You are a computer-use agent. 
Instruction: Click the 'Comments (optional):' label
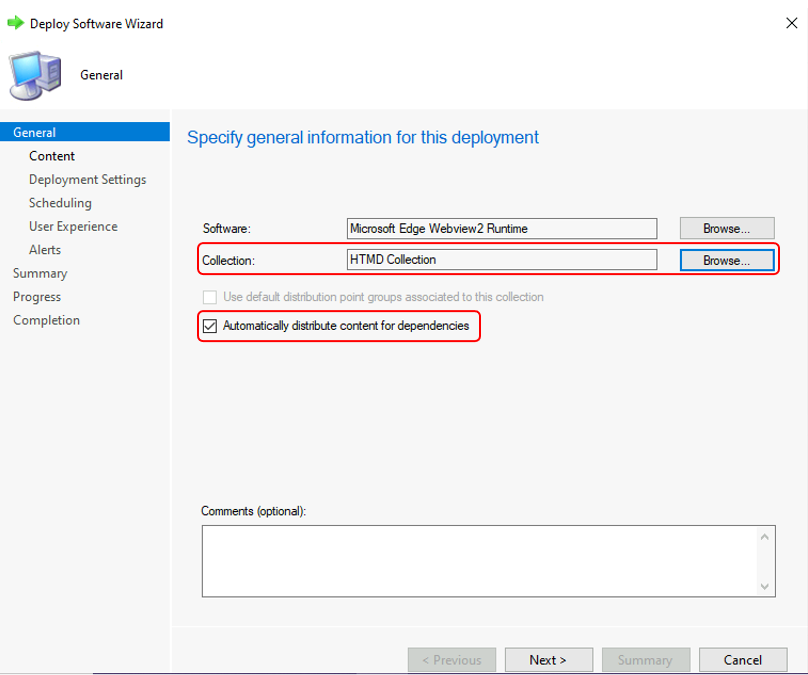254,511
